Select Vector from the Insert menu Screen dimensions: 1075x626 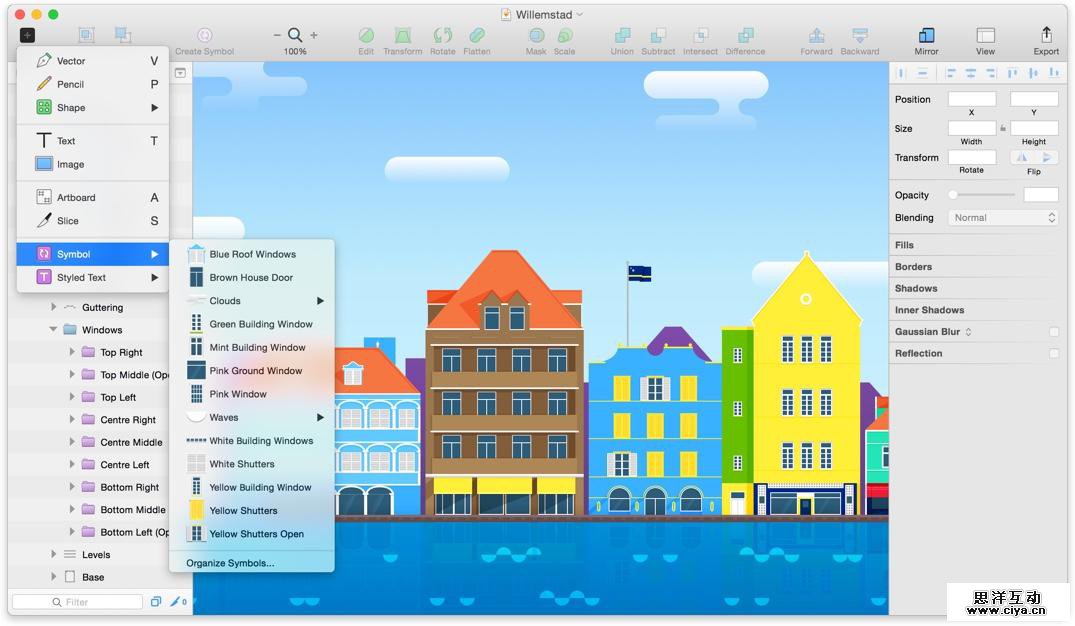(x=71, y=61)
